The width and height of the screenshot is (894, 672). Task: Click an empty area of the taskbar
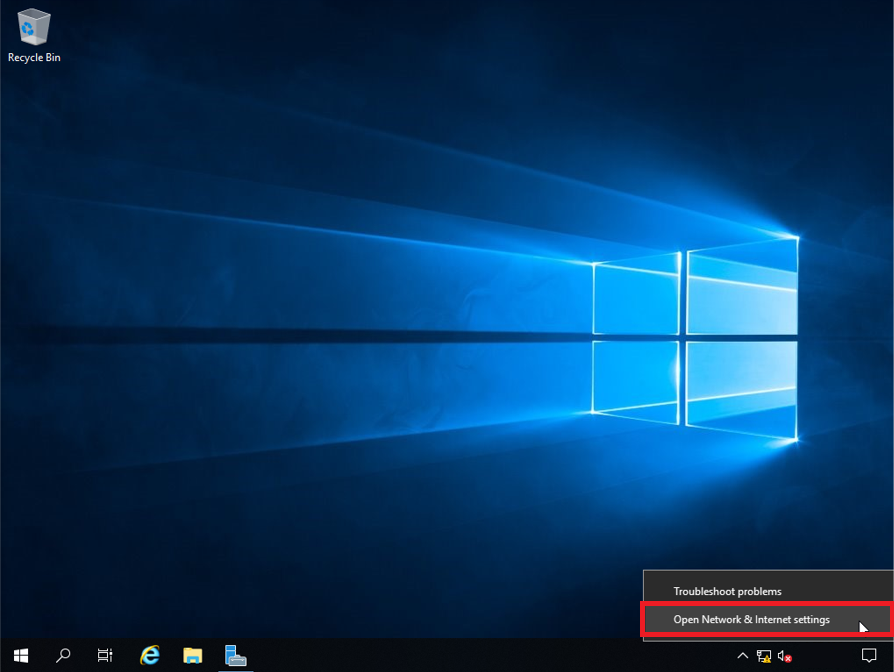coord(480,656)
